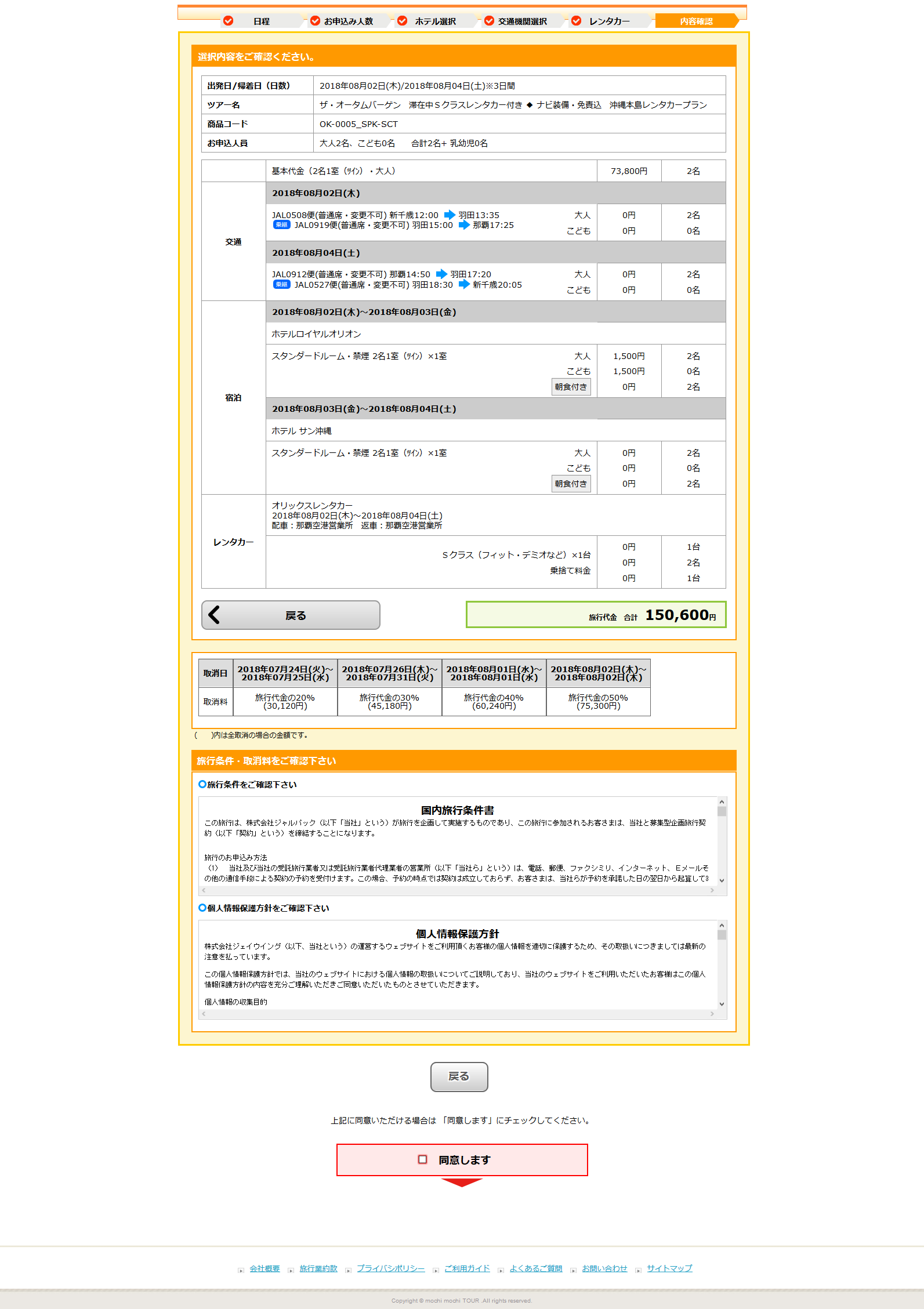924x1309 pixels.
Task: Click the arrow icon before お問い合わせ
Action: pos(573,1271)
